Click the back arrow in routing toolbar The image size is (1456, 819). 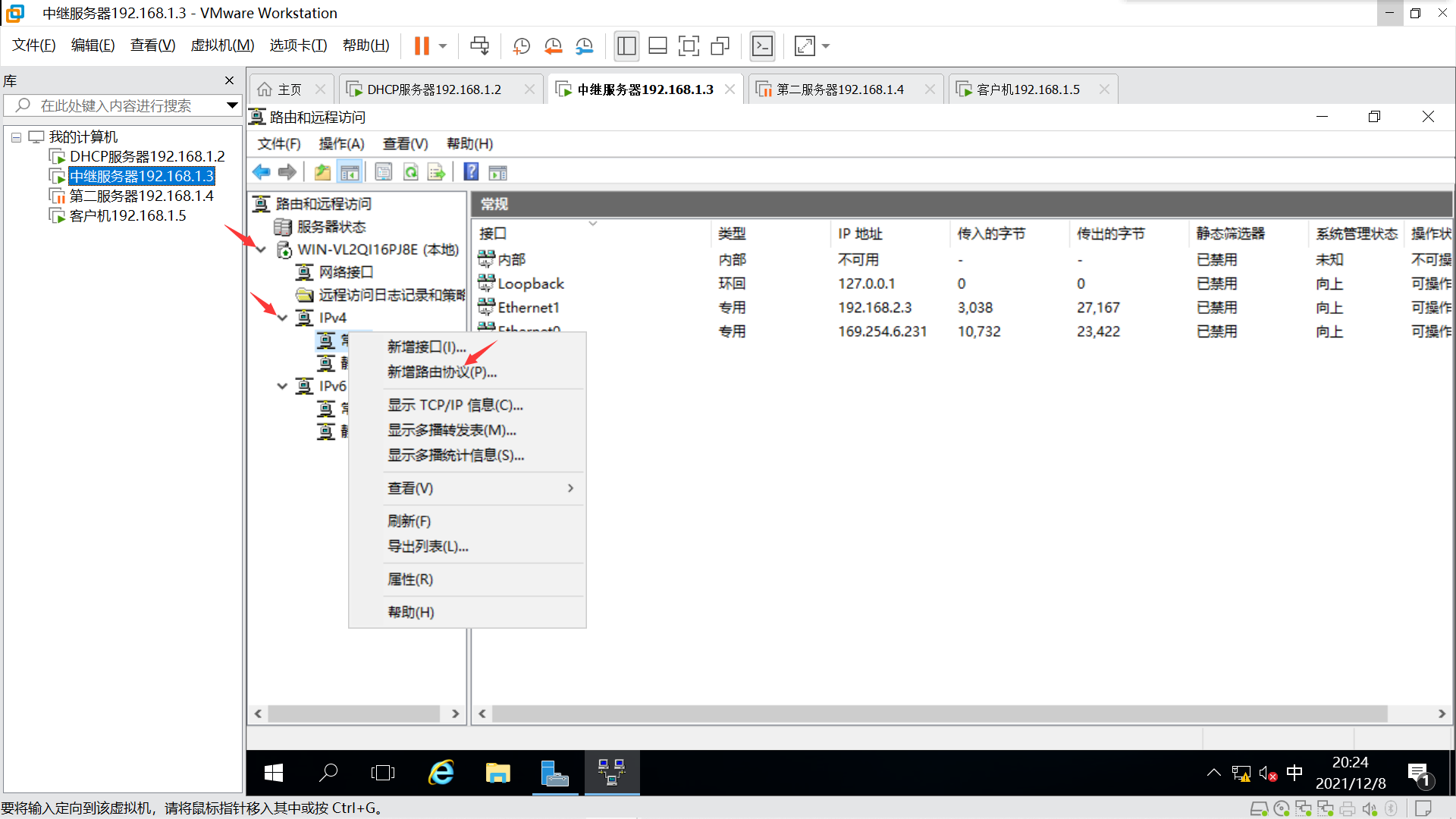[262, 172]
